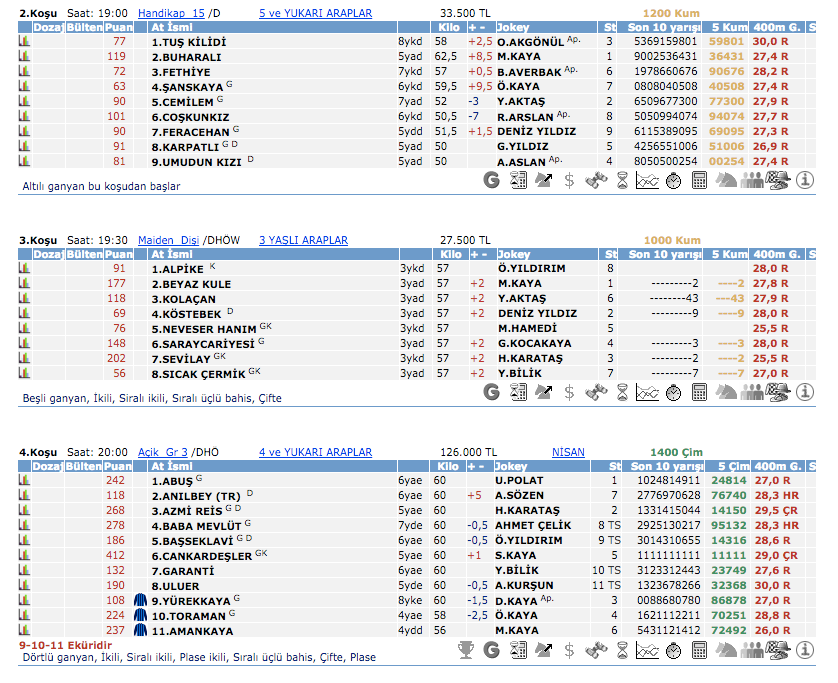This screenshot has width=838, height=683.
Task: Open bar chart icon next to TUŞ KİLİDİ
Action: pos(25,42)
